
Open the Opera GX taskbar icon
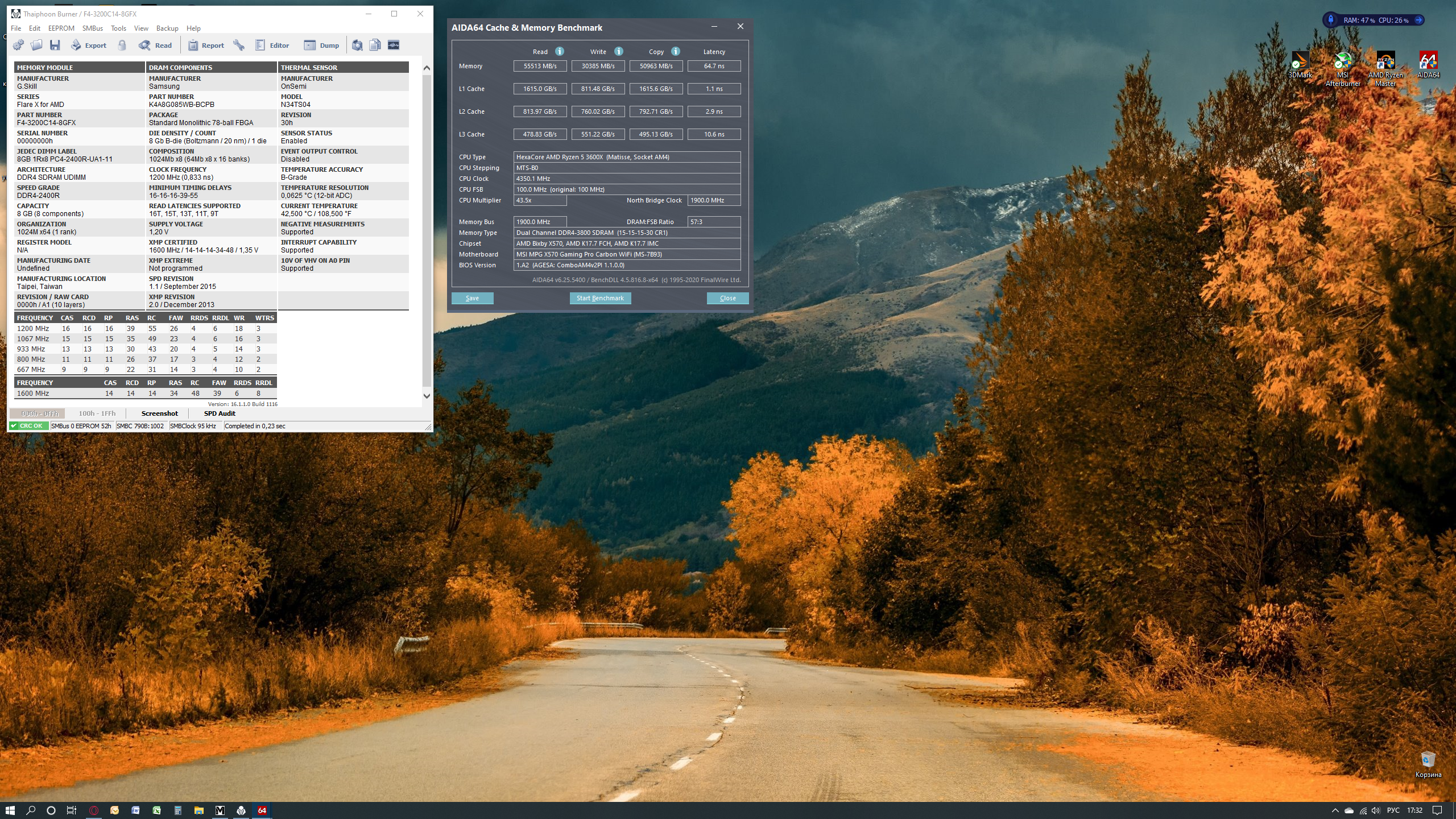94,810
